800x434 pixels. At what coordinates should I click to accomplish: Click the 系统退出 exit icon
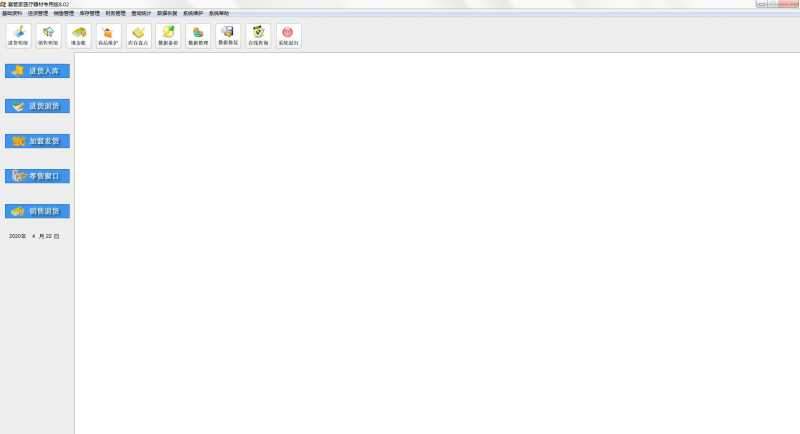click(x=288, y=36)
